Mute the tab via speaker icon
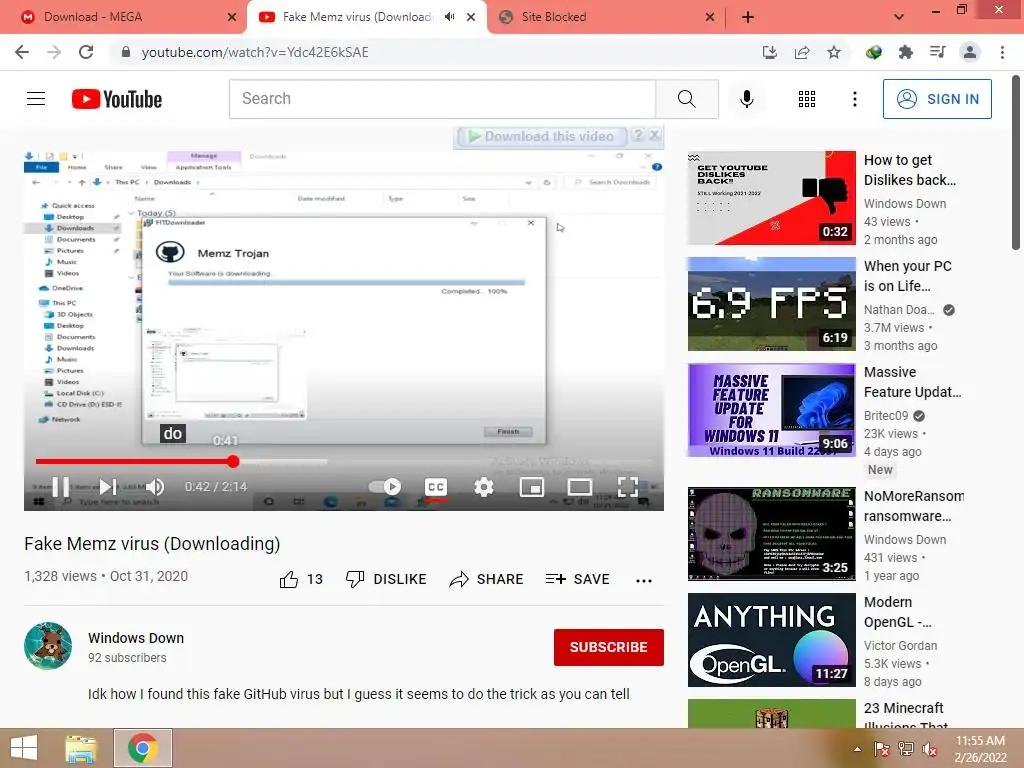Screen dimensions: 1024x768 [x=449, y=17]
